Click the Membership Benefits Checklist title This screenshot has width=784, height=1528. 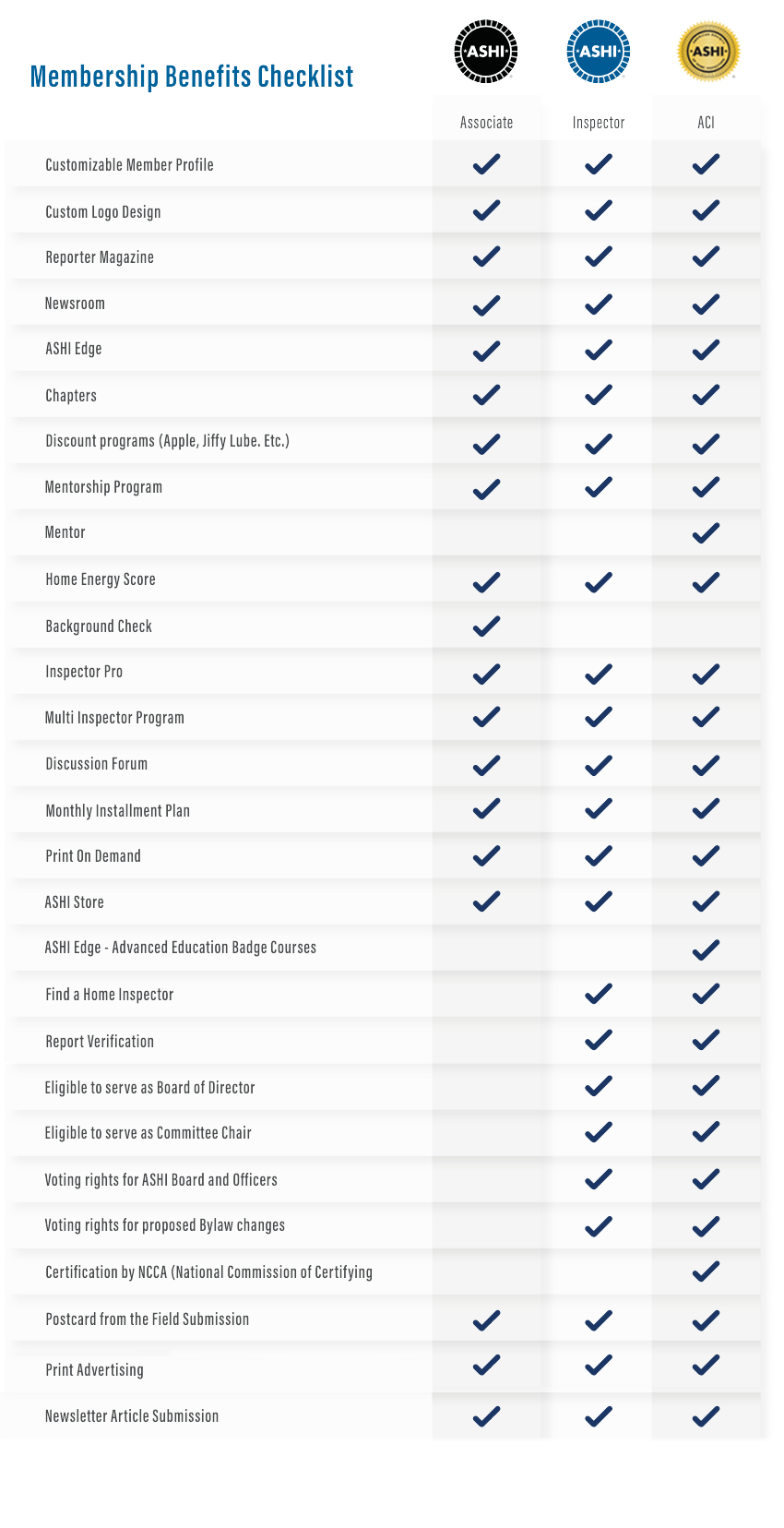coord(192,76)
